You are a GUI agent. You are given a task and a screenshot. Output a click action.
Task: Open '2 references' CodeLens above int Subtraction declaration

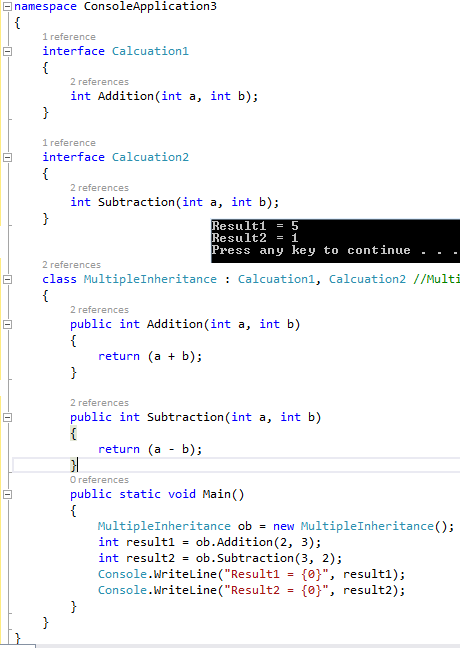point(99,188)
